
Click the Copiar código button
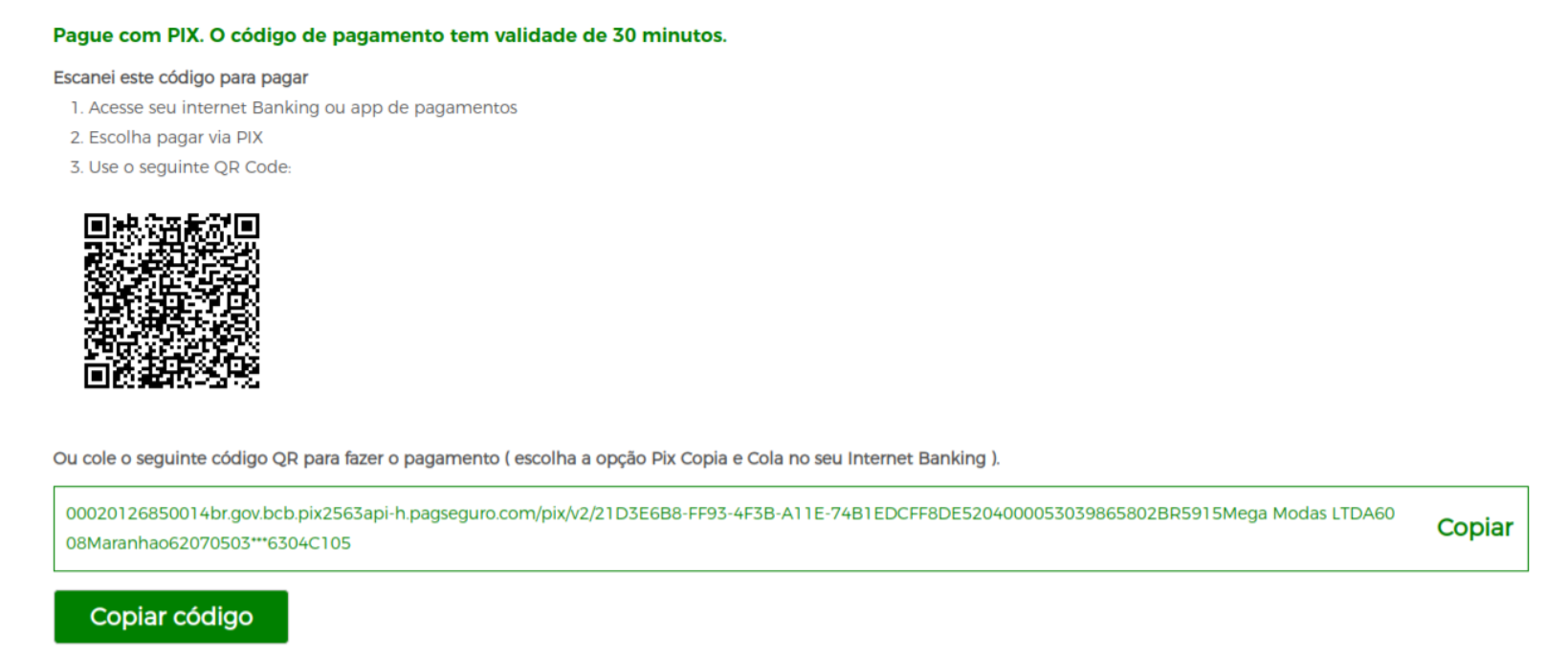171,617
